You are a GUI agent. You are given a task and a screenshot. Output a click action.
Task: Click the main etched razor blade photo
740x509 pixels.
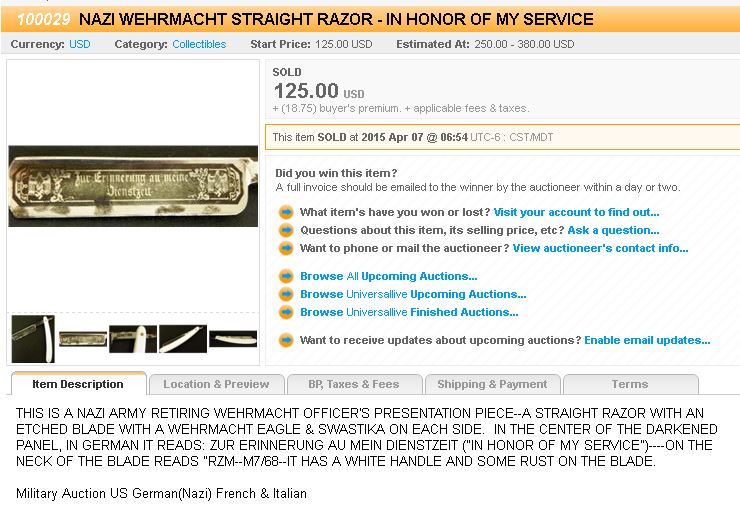133,186
